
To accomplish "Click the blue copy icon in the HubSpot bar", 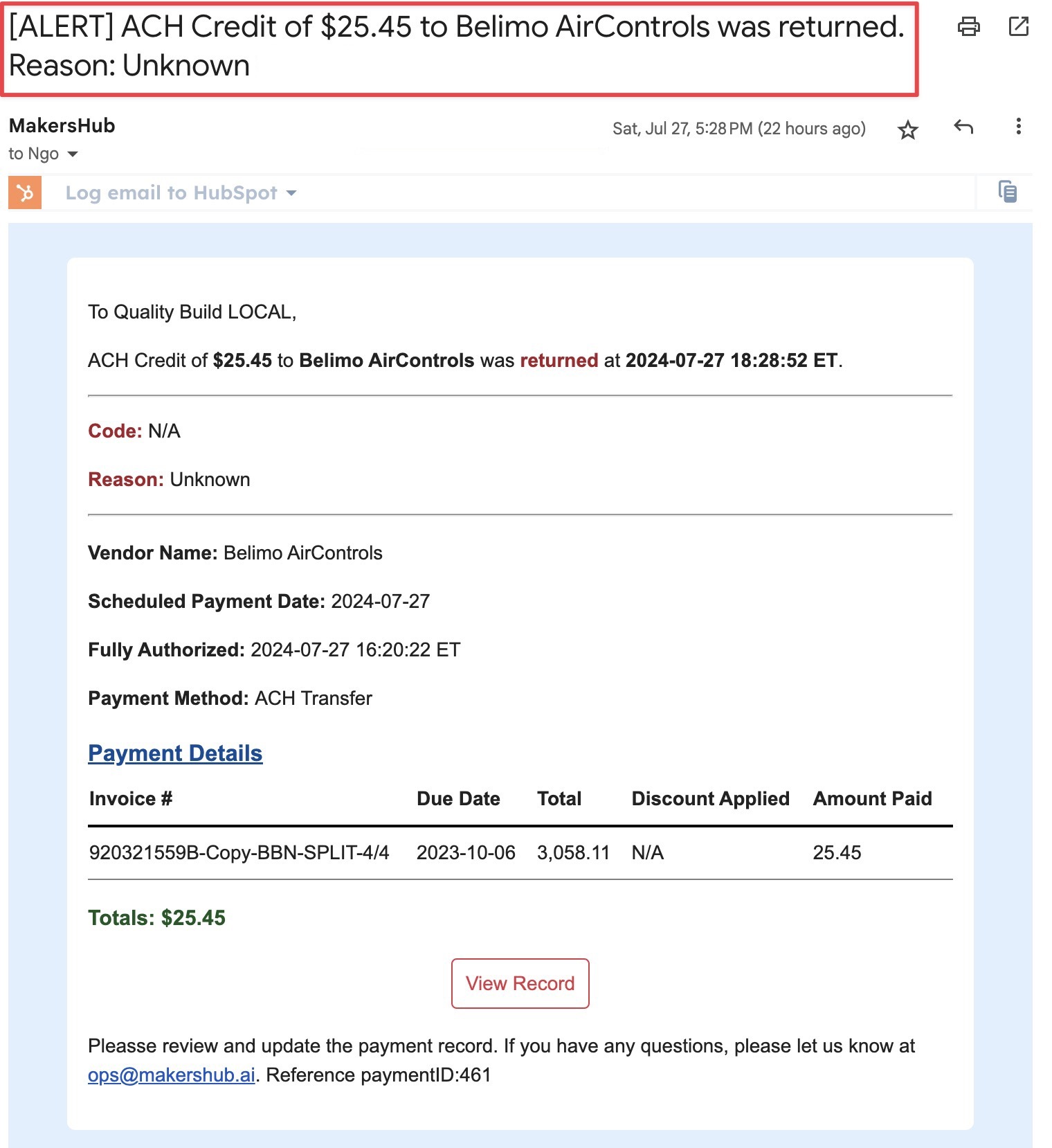I will click(1008, 191).
